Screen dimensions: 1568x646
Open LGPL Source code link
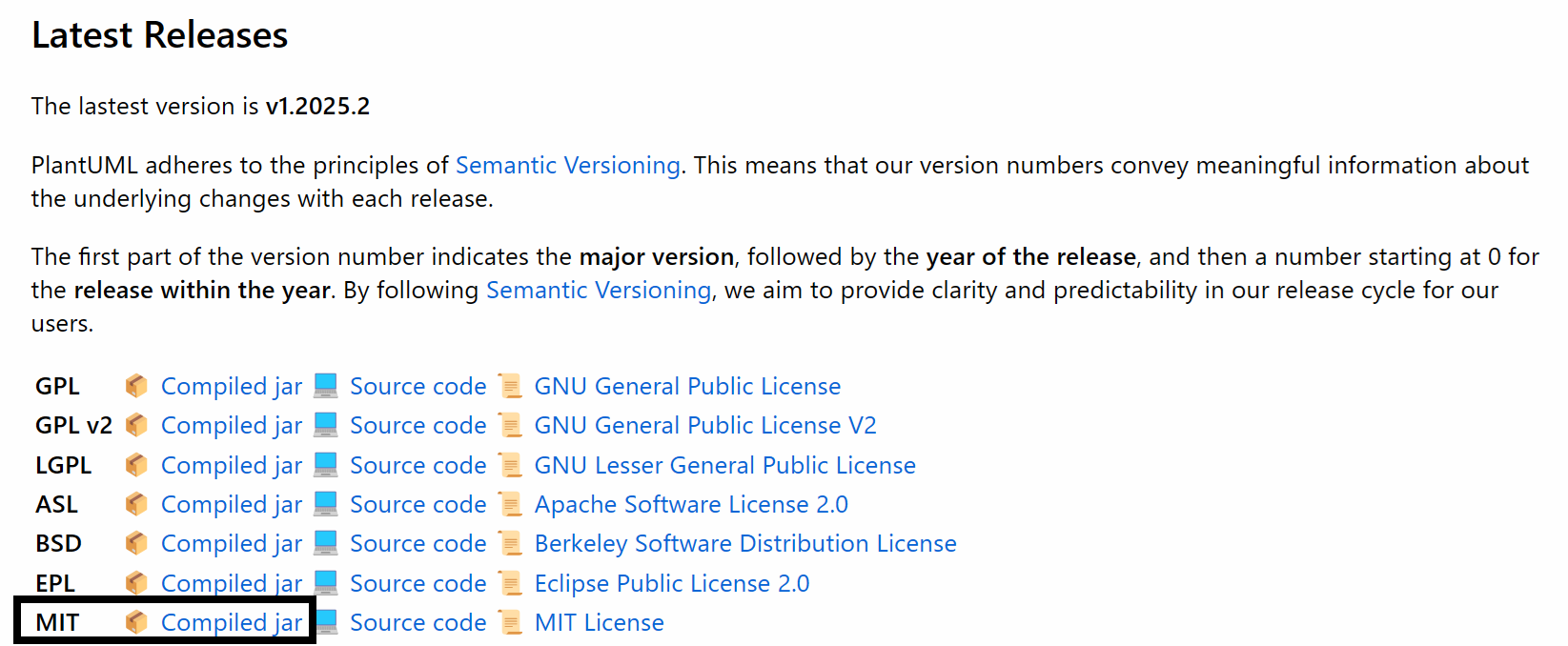(x=418, y=465)
